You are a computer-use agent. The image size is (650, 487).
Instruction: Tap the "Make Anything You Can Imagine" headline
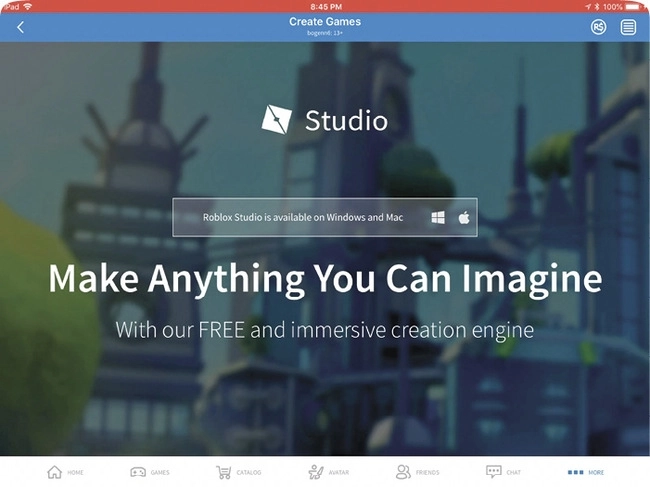(x=325, y=278)
